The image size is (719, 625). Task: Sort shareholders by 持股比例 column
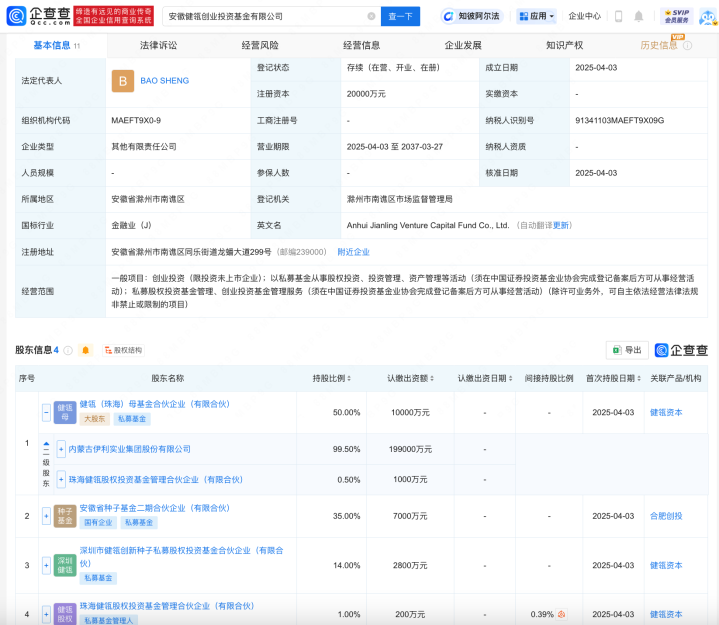click(x=332, y=379)
